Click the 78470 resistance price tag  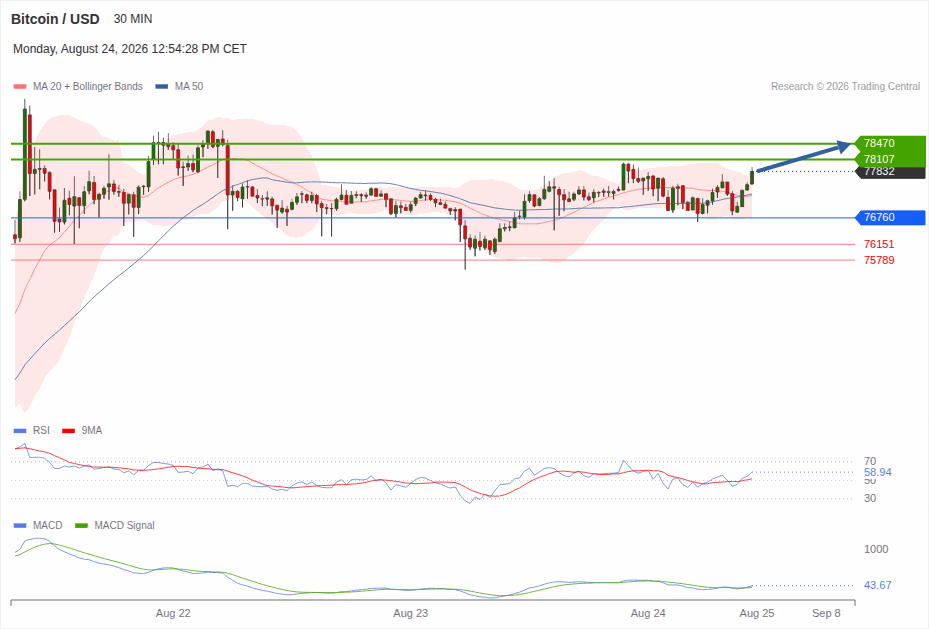click(890, 143)
